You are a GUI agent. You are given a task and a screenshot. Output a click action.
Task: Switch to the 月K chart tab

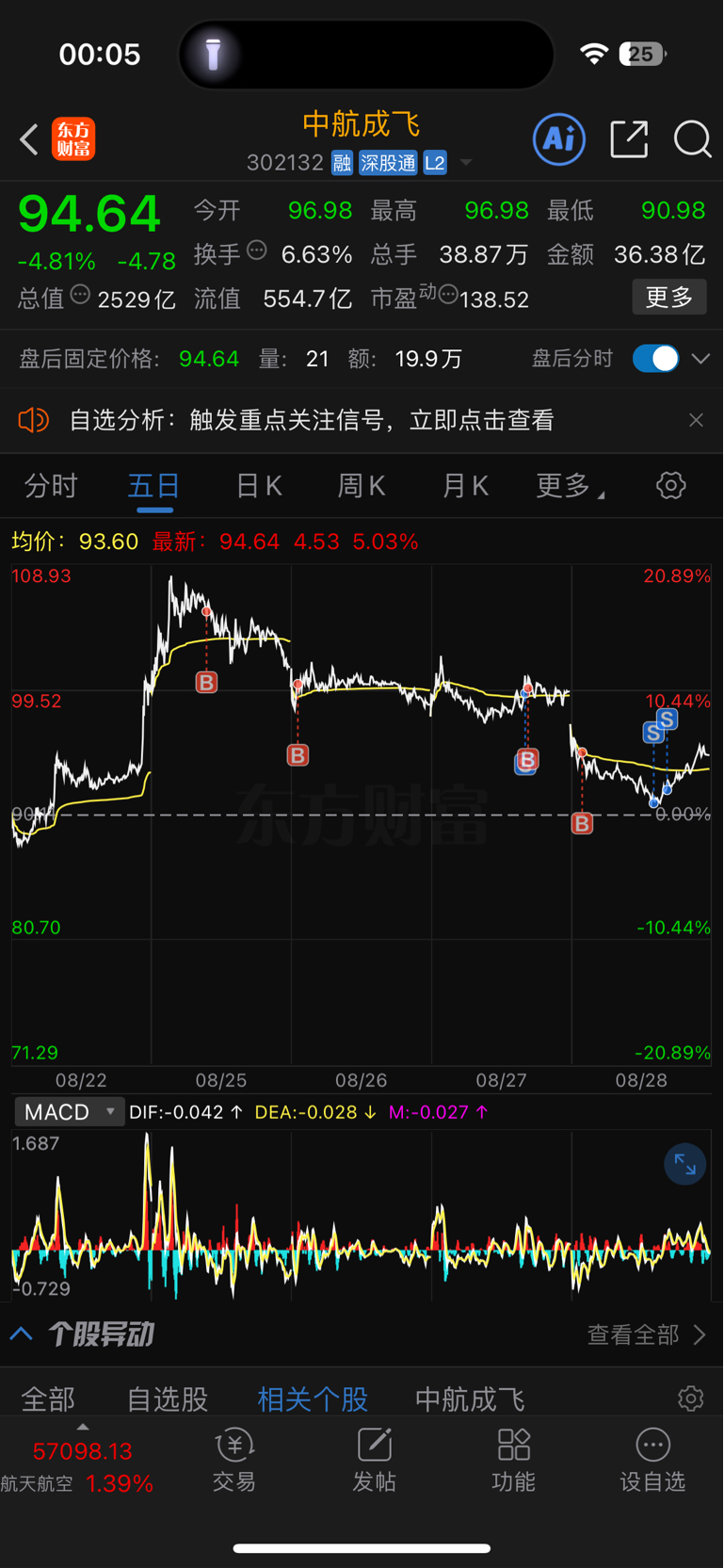[x=465, y=486]
